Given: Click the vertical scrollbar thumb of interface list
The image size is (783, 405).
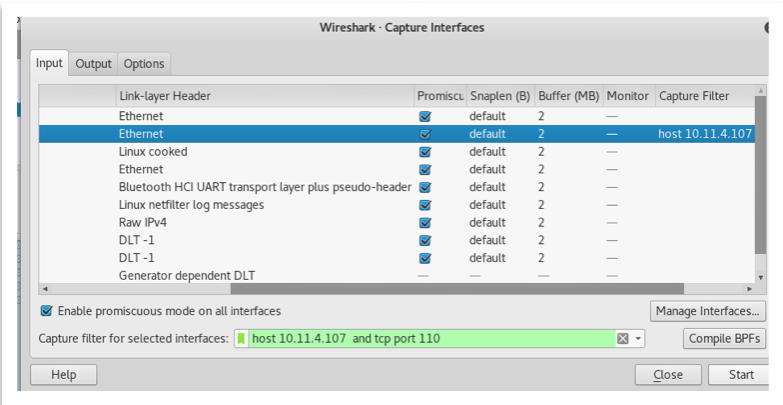Looking at the screenshot, I should tap(761, 175).
